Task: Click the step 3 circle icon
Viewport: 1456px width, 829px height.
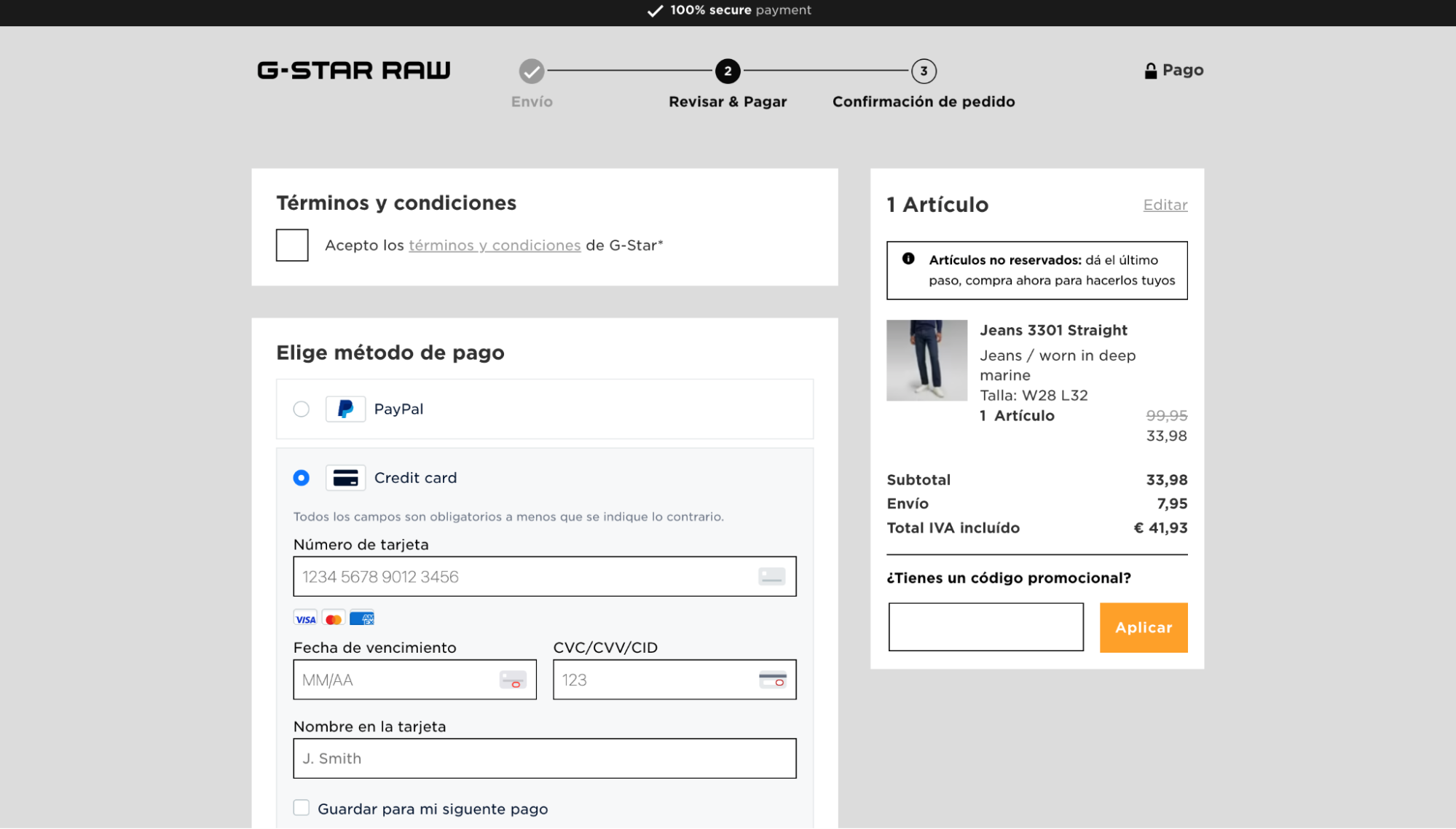Action: click(924, 71)
